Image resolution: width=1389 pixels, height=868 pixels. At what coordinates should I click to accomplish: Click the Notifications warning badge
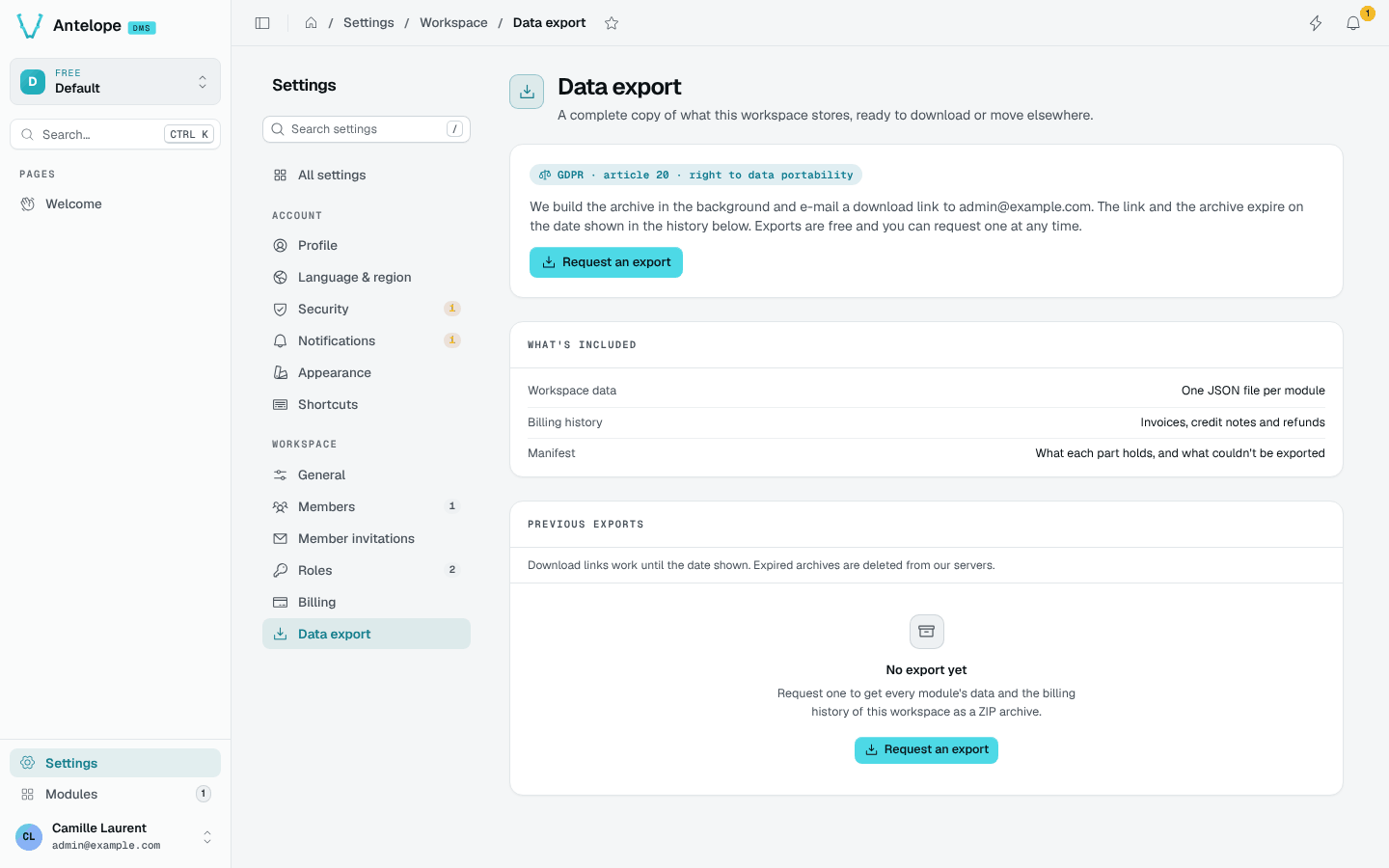click(x=451, y=340)
